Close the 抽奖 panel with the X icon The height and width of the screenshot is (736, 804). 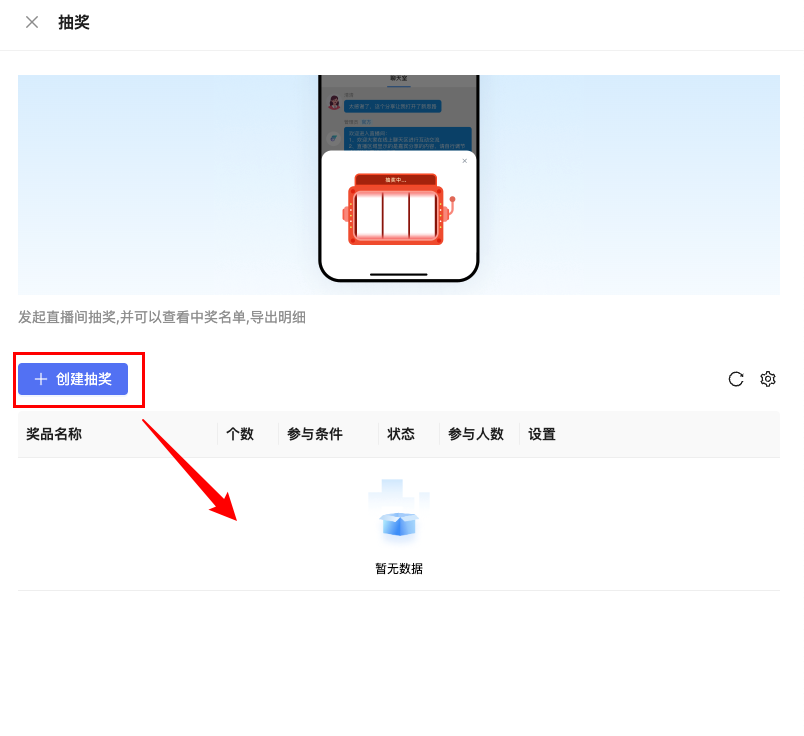point(32,22)
